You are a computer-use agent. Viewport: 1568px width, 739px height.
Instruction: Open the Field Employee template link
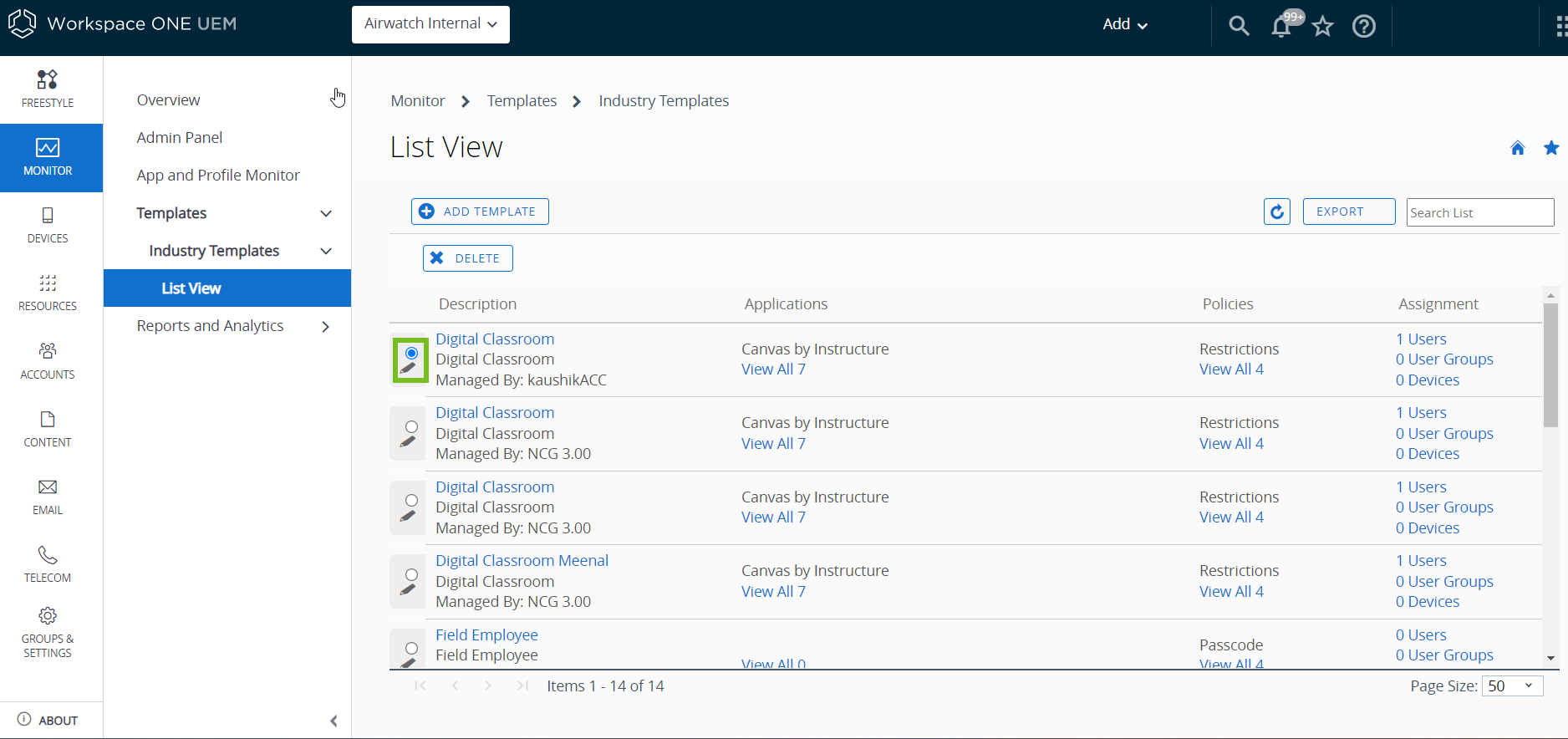pos(486,635)
